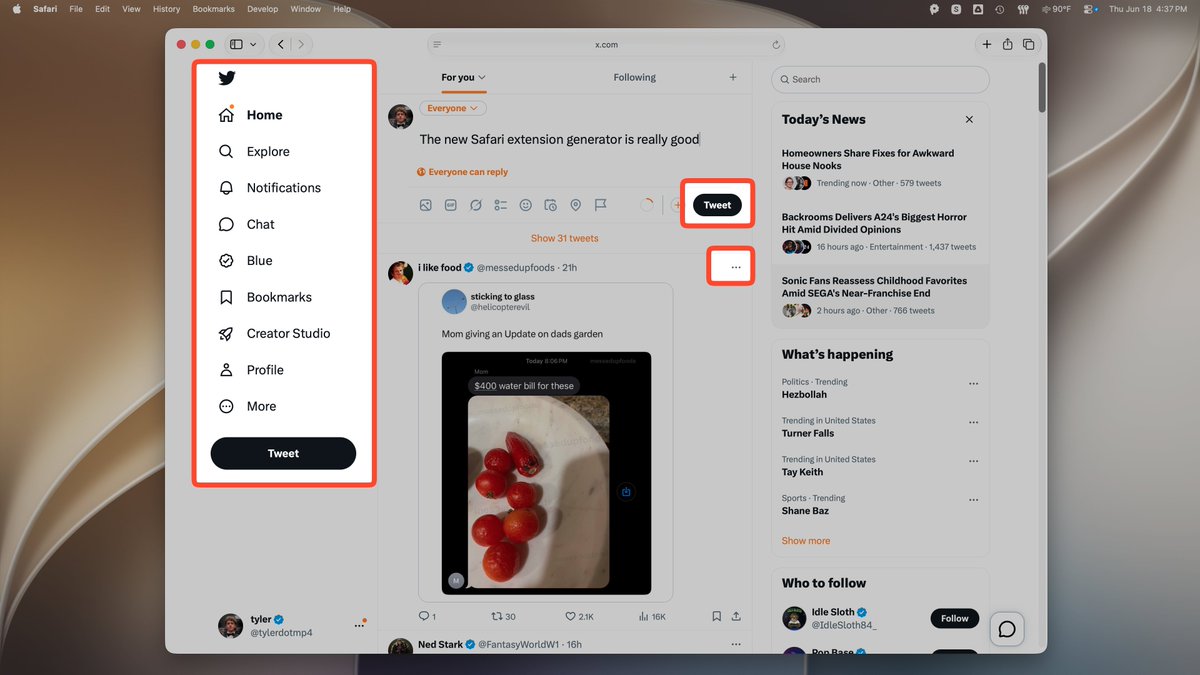Image resolution: width=1200 pixels, height=675 pixels.
Task: Open the Sonic Fans news story
Action: tap(880, 297)
